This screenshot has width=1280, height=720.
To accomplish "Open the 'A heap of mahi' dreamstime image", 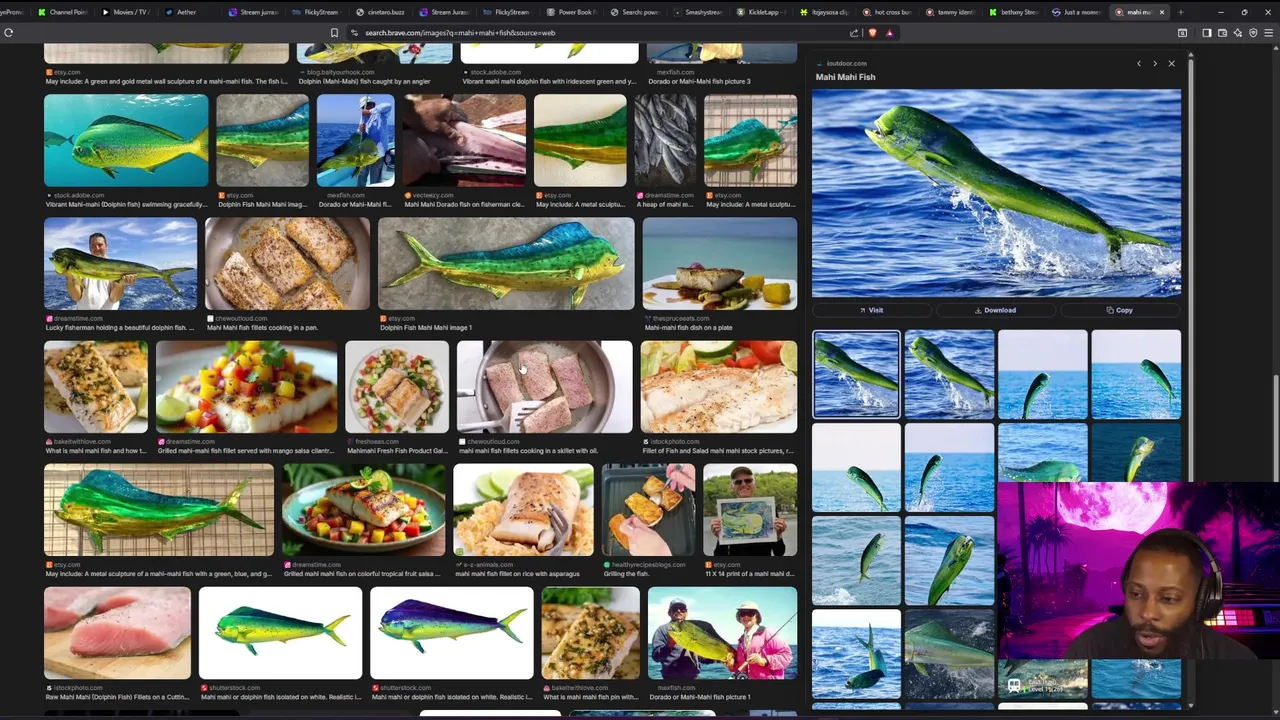I will (x=664, y=141).
